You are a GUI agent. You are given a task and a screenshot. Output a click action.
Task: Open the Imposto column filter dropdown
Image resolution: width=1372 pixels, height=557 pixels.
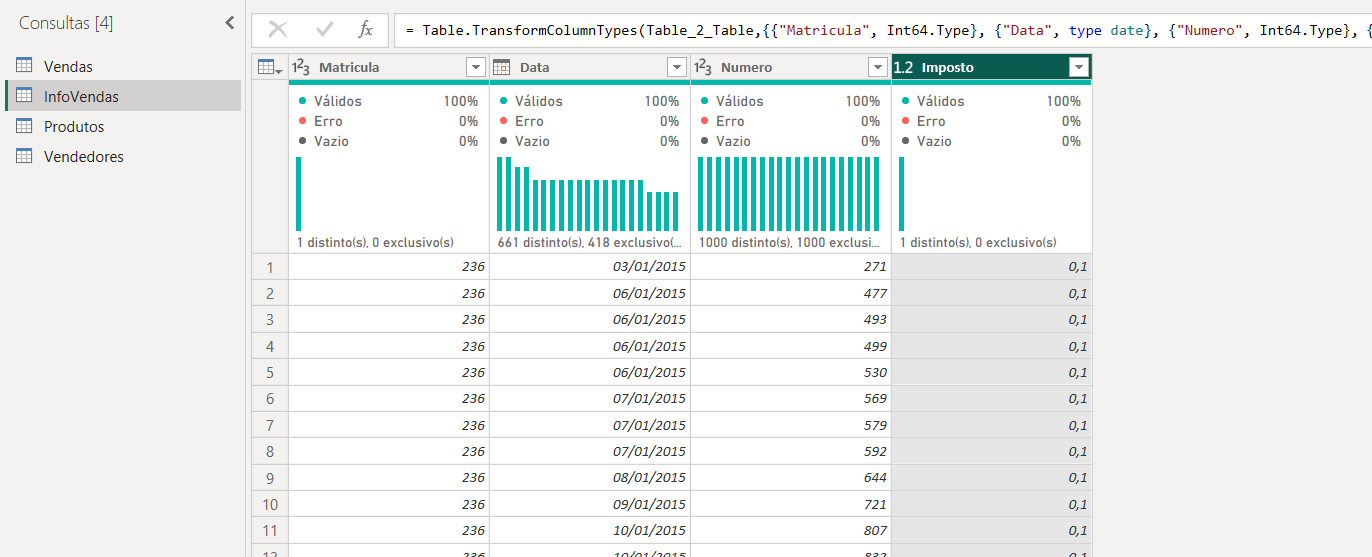1078,67
